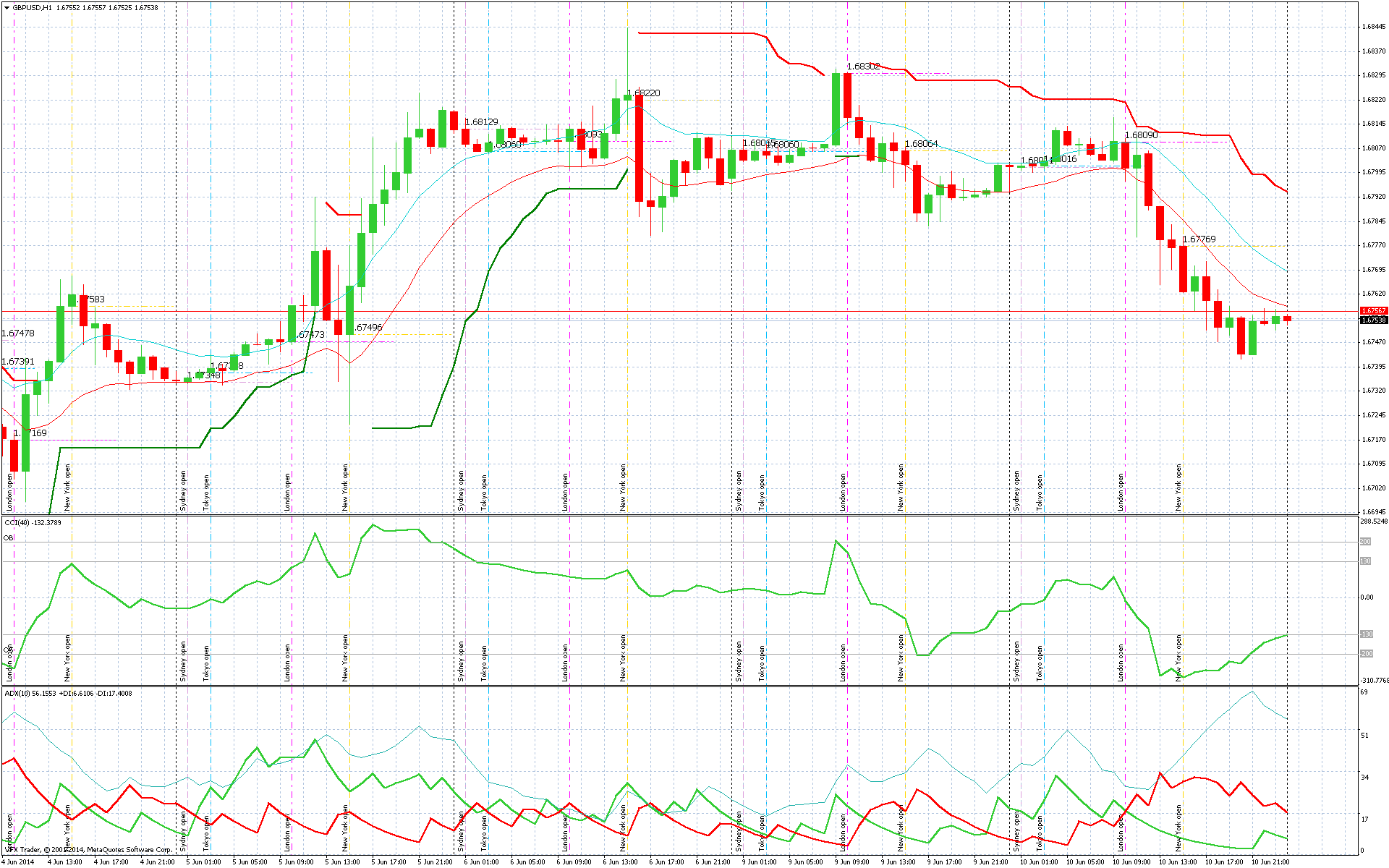Click the 1.68064 price label

[x=921, y=144]
